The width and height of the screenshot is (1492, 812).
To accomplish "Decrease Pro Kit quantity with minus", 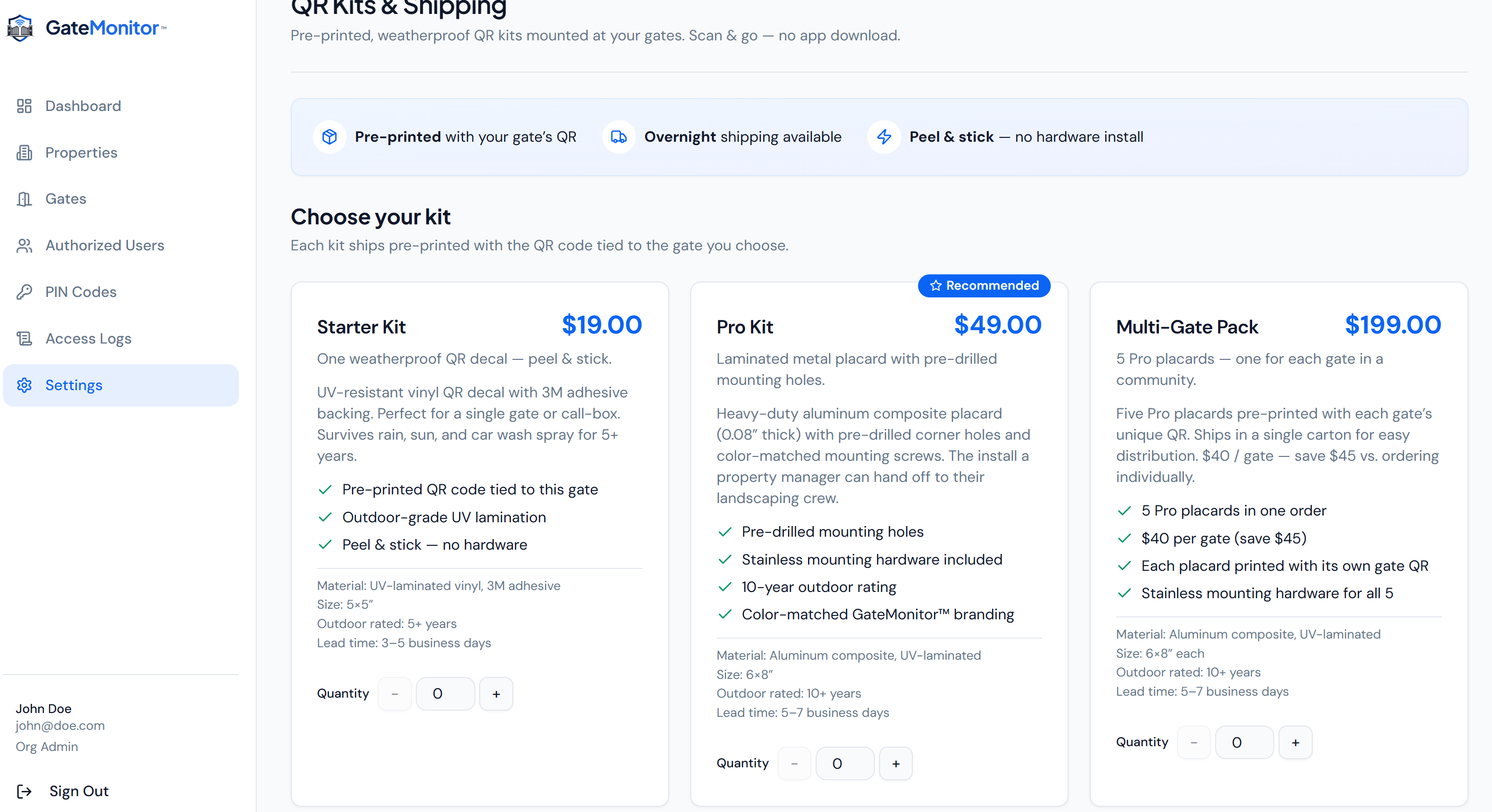I will 794,763.
